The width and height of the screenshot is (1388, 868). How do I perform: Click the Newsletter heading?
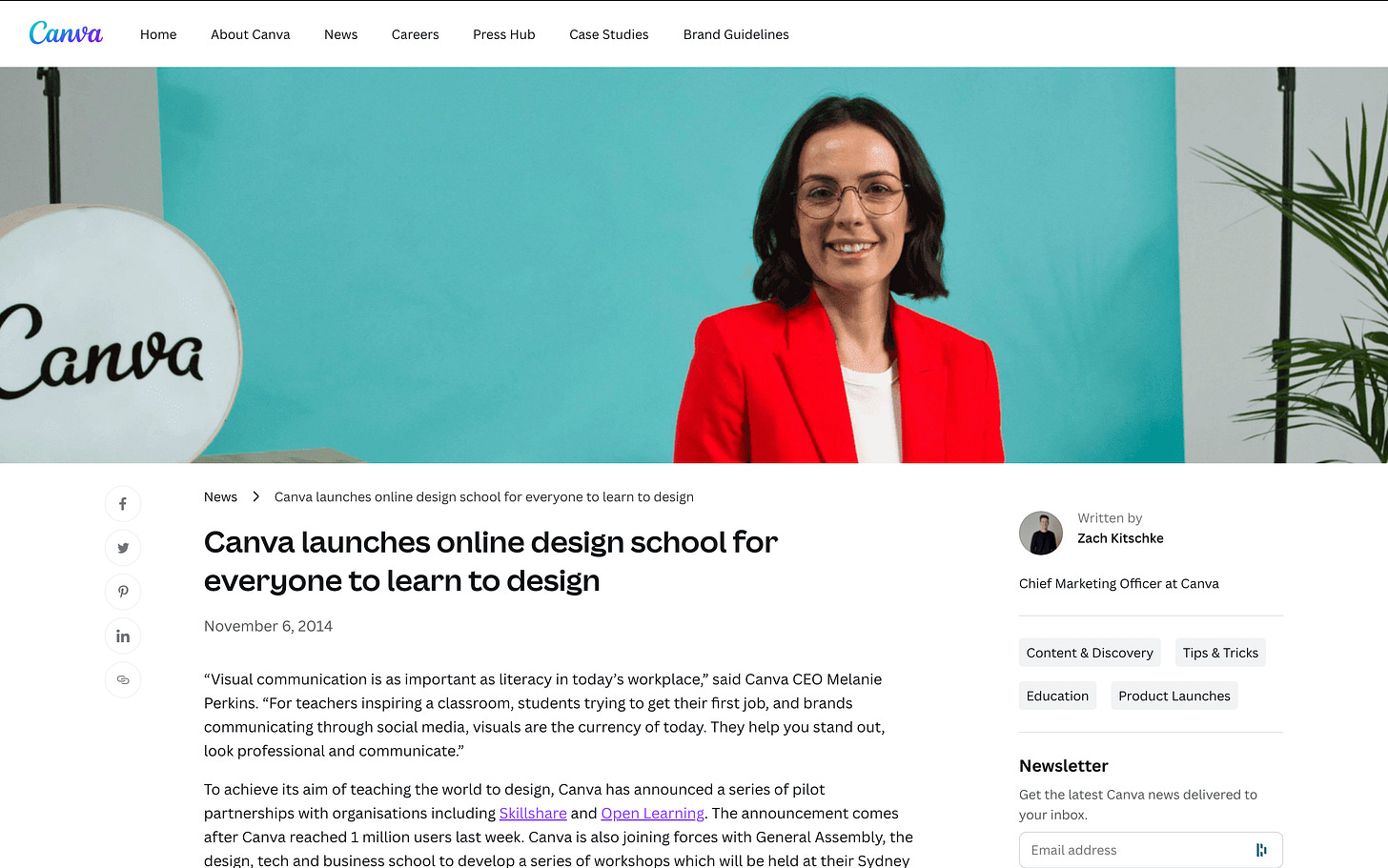click(x=1064, y=766)
